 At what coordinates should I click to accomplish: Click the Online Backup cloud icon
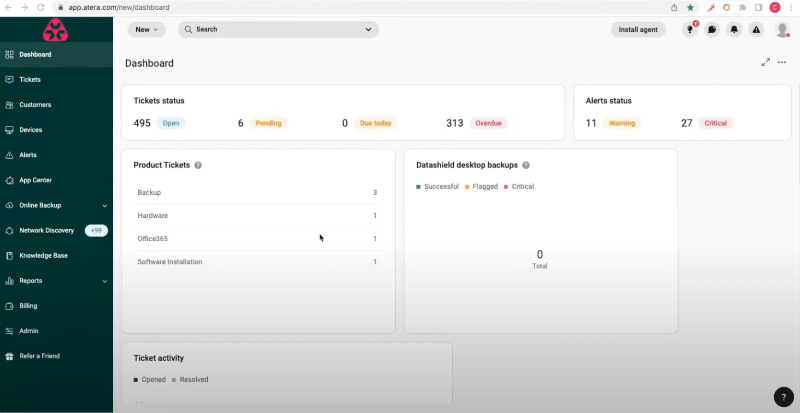9,205
